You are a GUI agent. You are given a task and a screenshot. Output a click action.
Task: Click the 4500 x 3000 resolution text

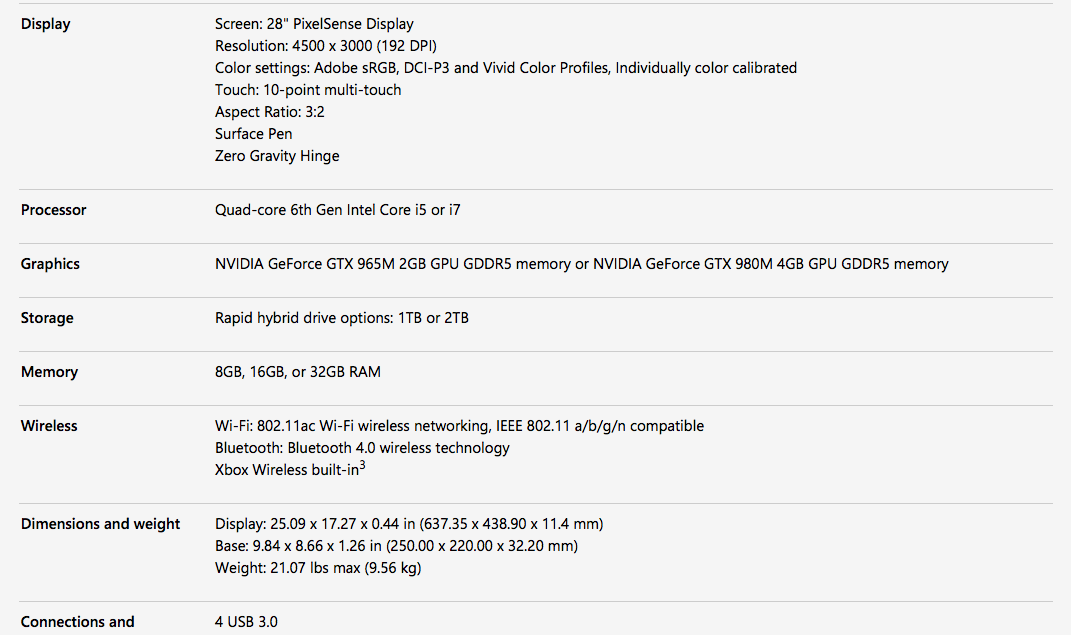(x=326, y=46)
